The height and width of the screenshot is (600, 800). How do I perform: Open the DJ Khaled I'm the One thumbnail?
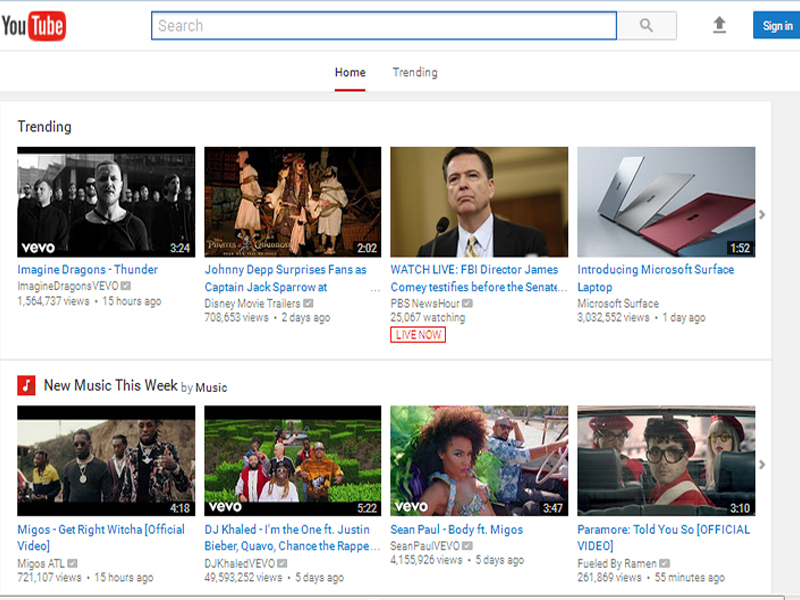(x=292, y=461)
